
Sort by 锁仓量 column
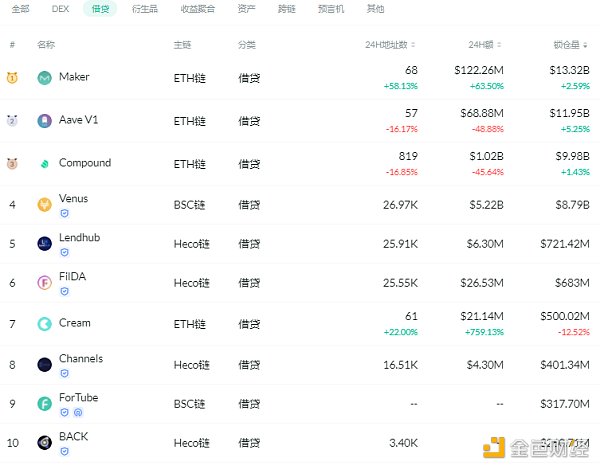click(570, 45)
